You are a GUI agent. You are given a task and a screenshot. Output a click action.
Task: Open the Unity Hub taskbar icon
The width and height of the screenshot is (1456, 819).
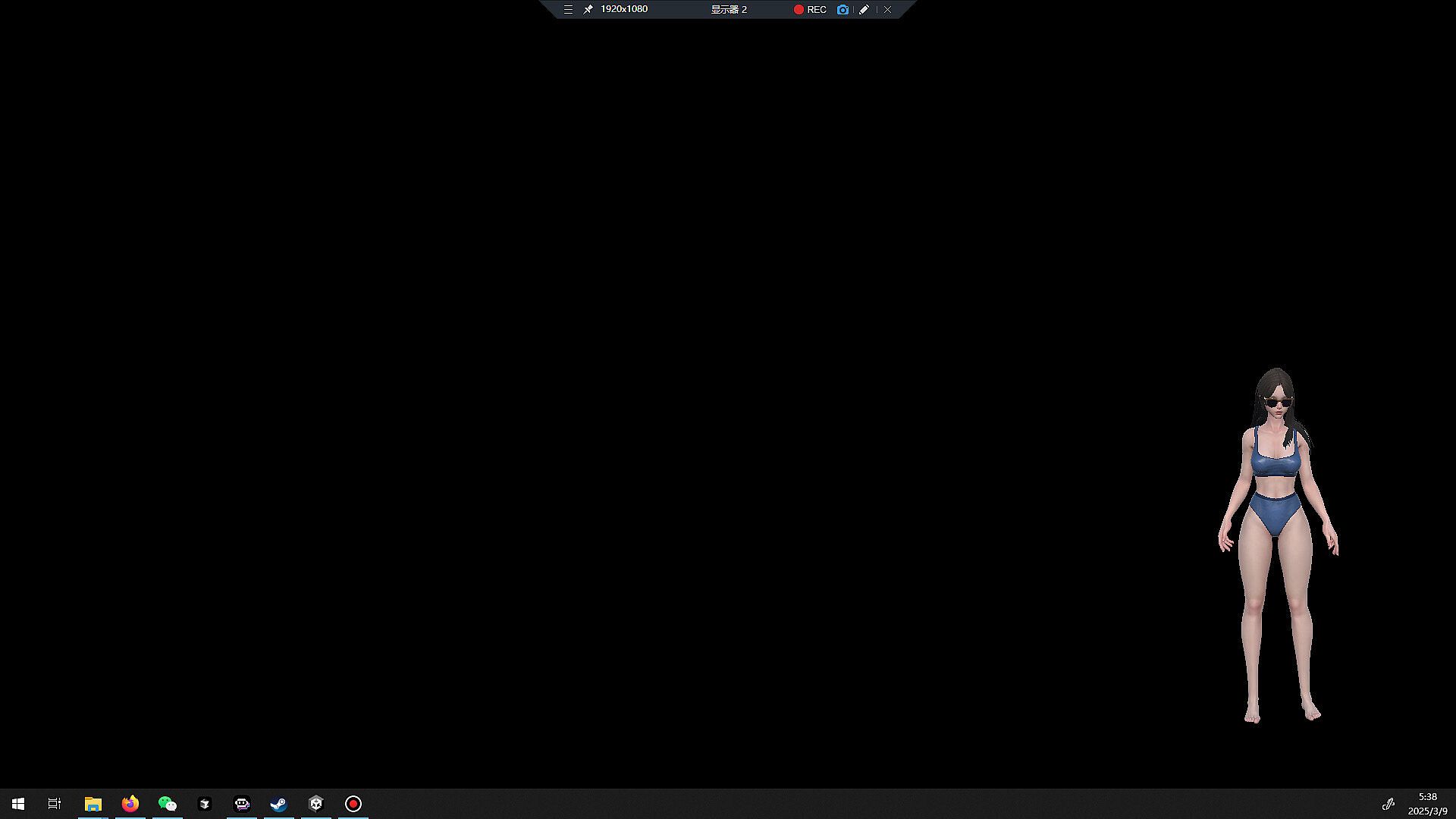pos(205,804)
